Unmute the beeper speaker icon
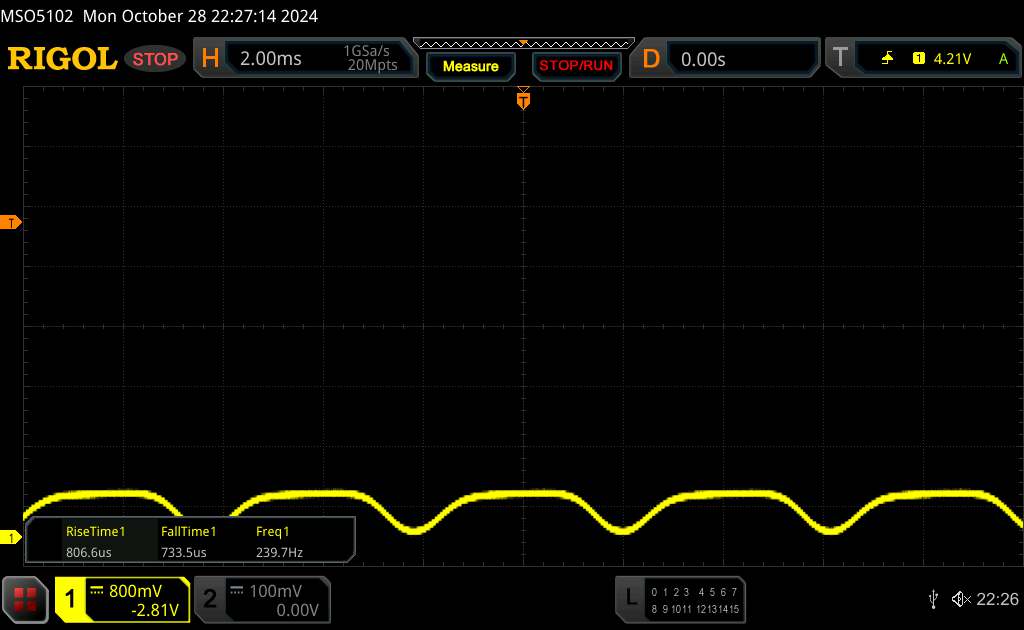The image size is (1024, 630). (x=960, y=598)
